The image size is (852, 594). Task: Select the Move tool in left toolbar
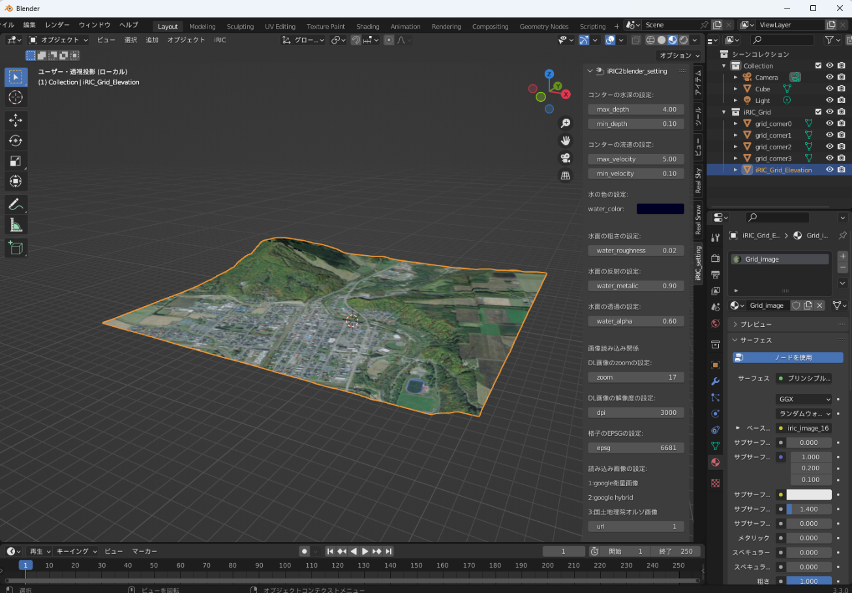16,119
